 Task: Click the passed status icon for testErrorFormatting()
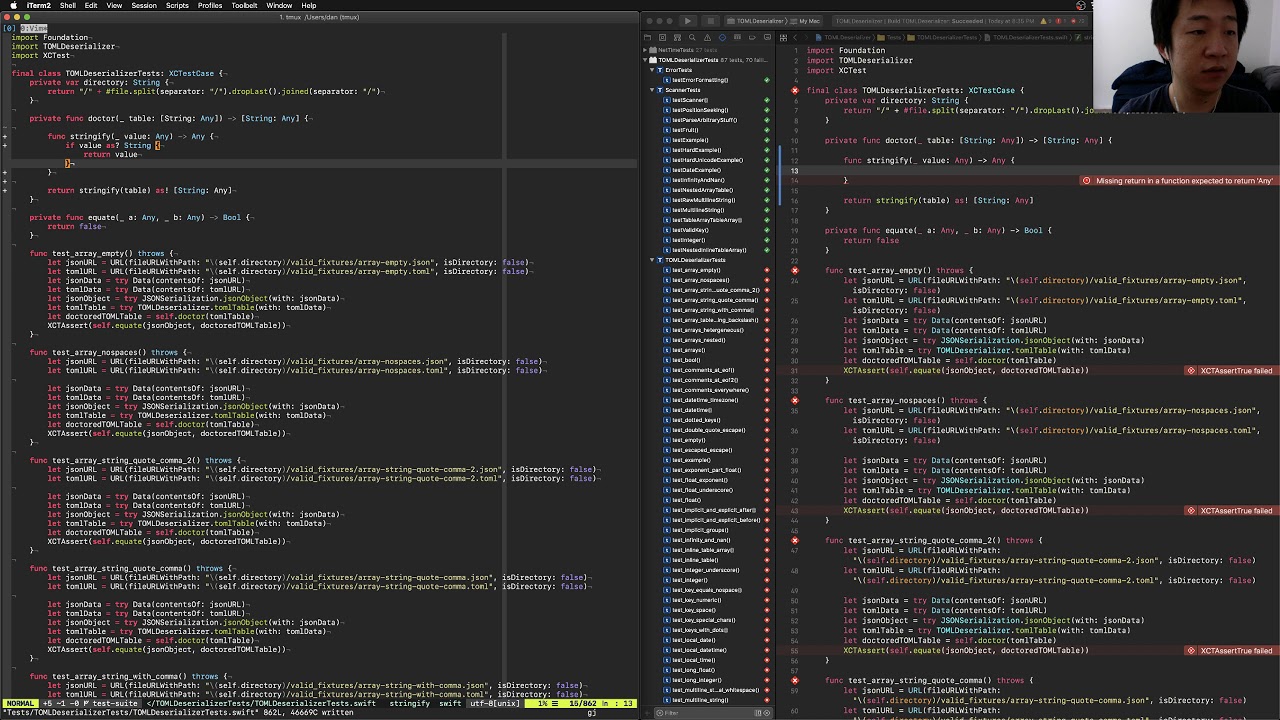767,80
